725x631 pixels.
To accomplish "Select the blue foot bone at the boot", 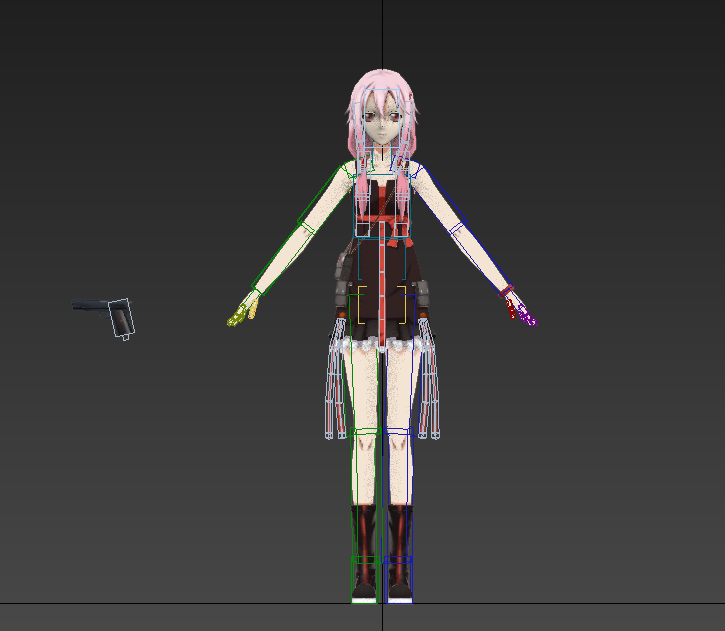I will [x=398, y=580].
